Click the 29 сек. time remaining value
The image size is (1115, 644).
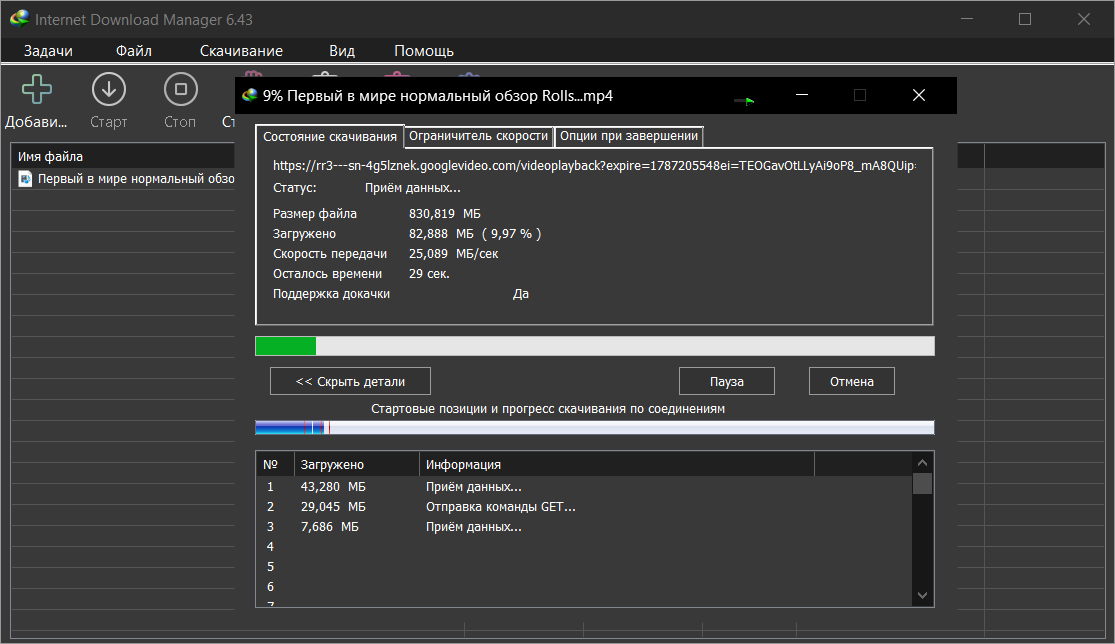click(x=429, y=274)
